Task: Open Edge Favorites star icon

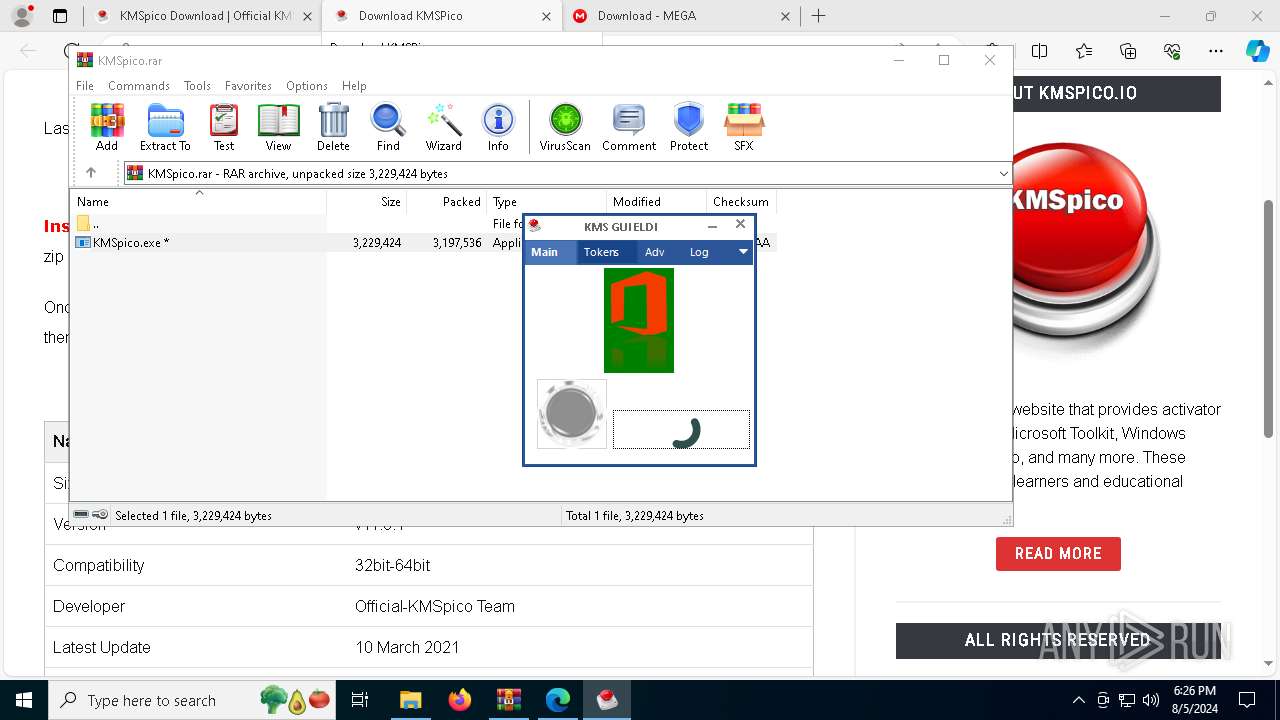Action: click(1084, 51)
